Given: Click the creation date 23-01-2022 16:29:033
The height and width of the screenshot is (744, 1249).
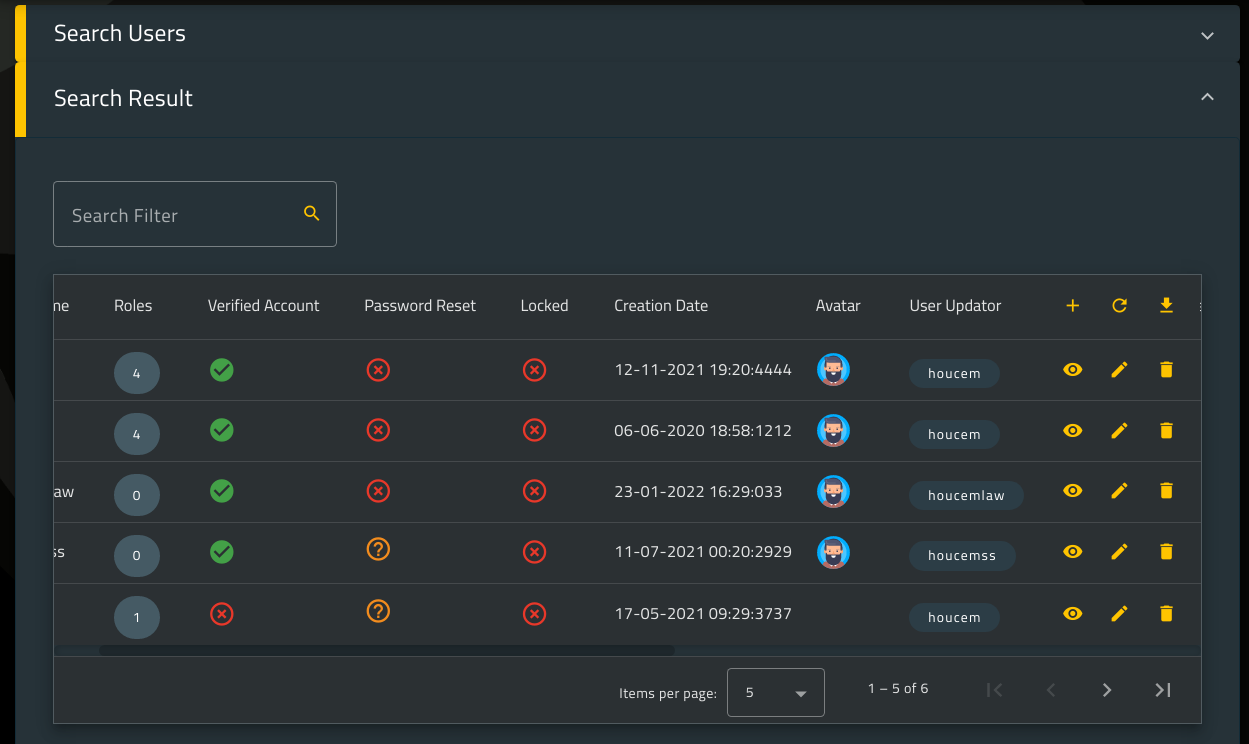Looking at the screenshot, I should click(x=698, y=491).
